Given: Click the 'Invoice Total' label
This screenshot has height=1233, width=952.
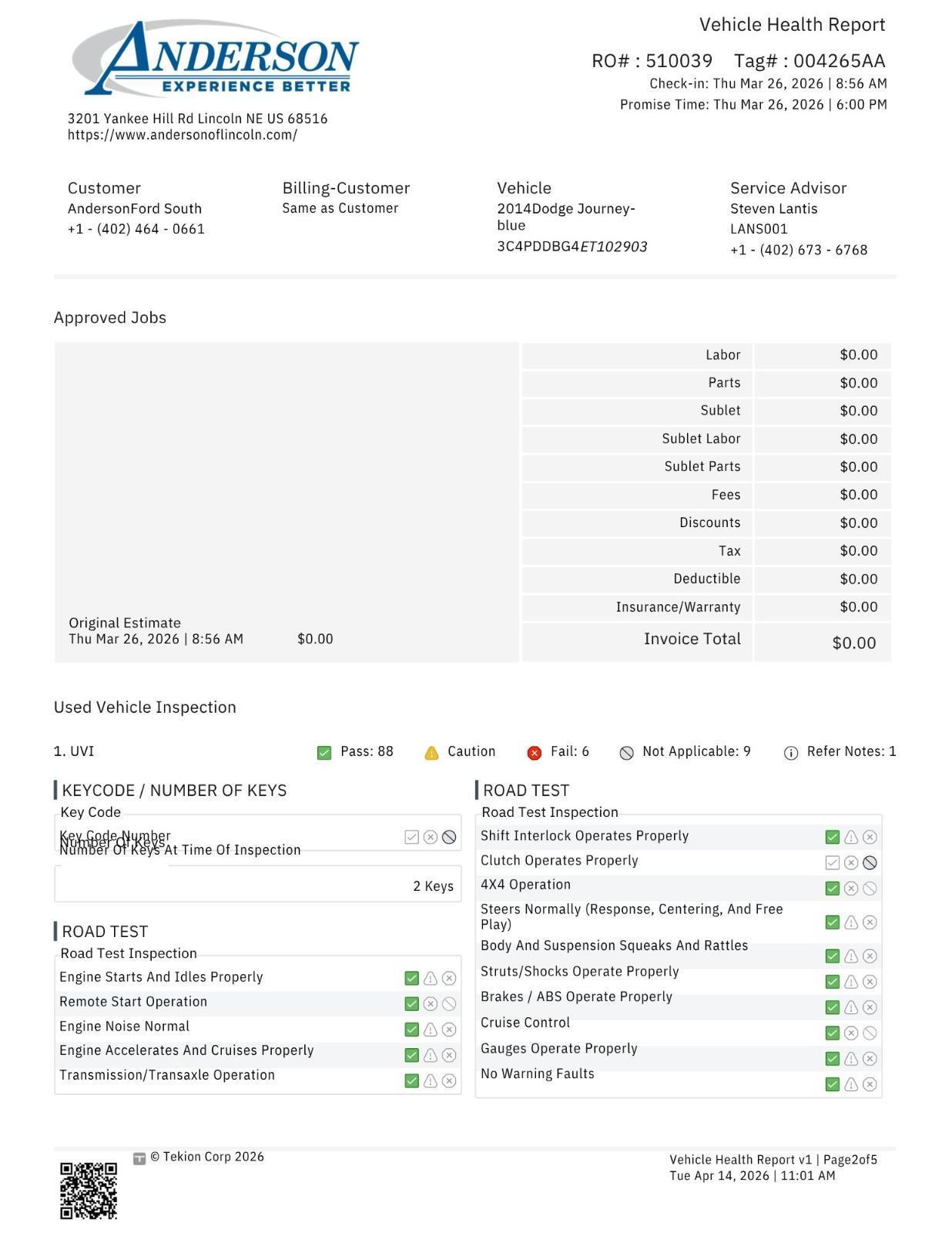Looking at the screenshot, I should 692,639.
